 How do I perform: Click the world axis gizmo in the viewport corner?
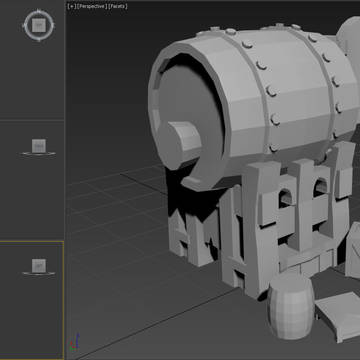(74, 342)
